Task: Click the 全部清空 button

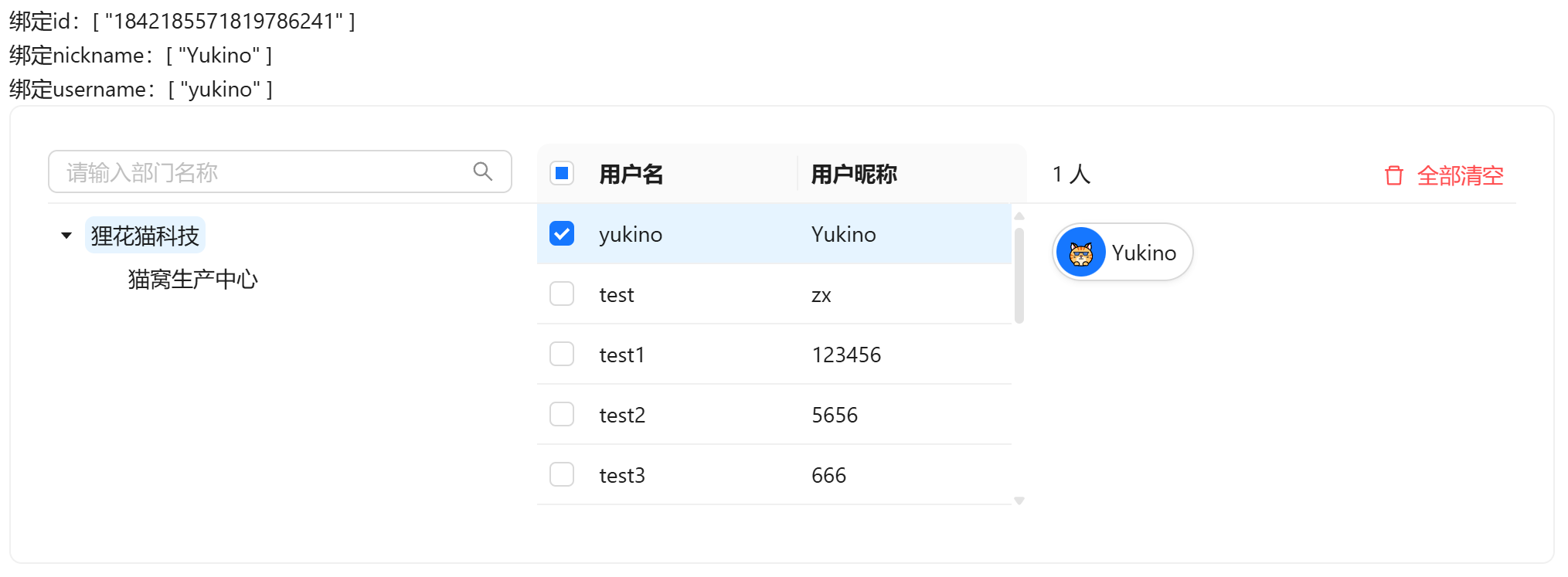Action: pyautogui.click(x=1459, y=175)
